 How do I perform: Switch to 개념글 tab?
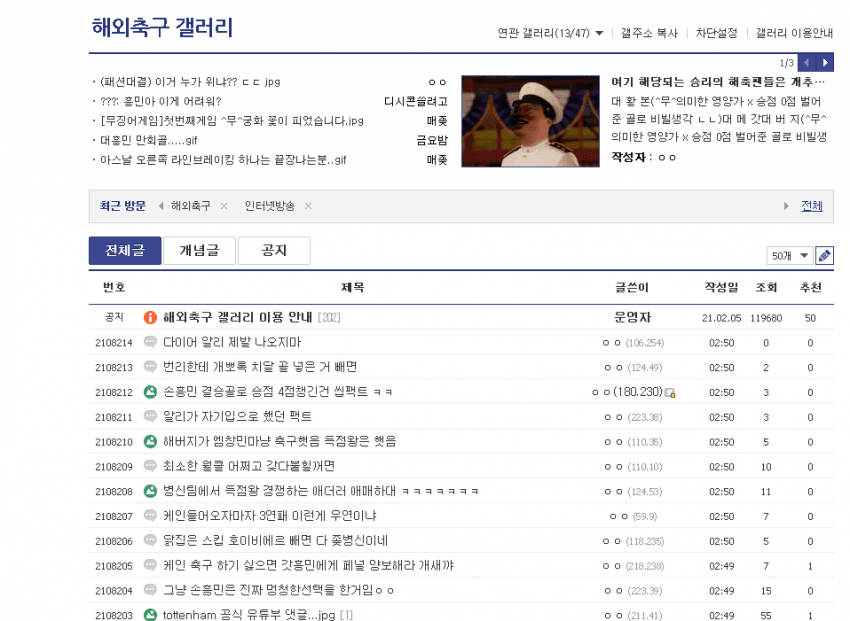199,250
